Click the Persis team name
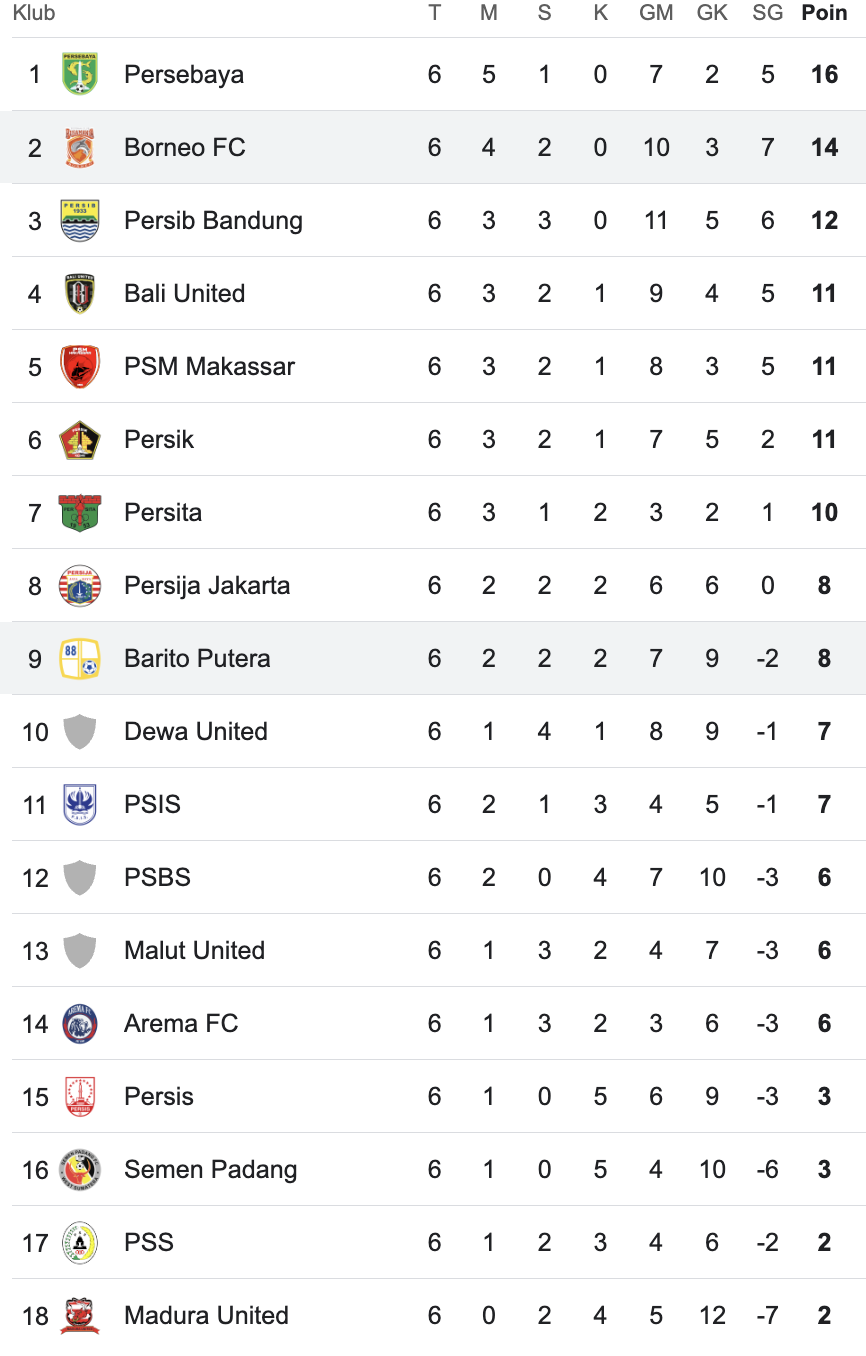 (159, 1096)
